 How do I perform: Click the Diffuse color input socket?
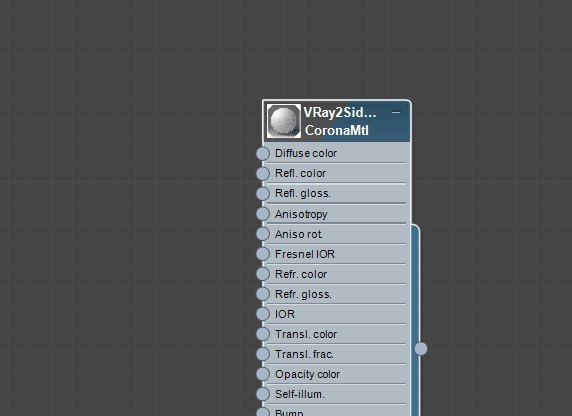click(x=263, y=154)
